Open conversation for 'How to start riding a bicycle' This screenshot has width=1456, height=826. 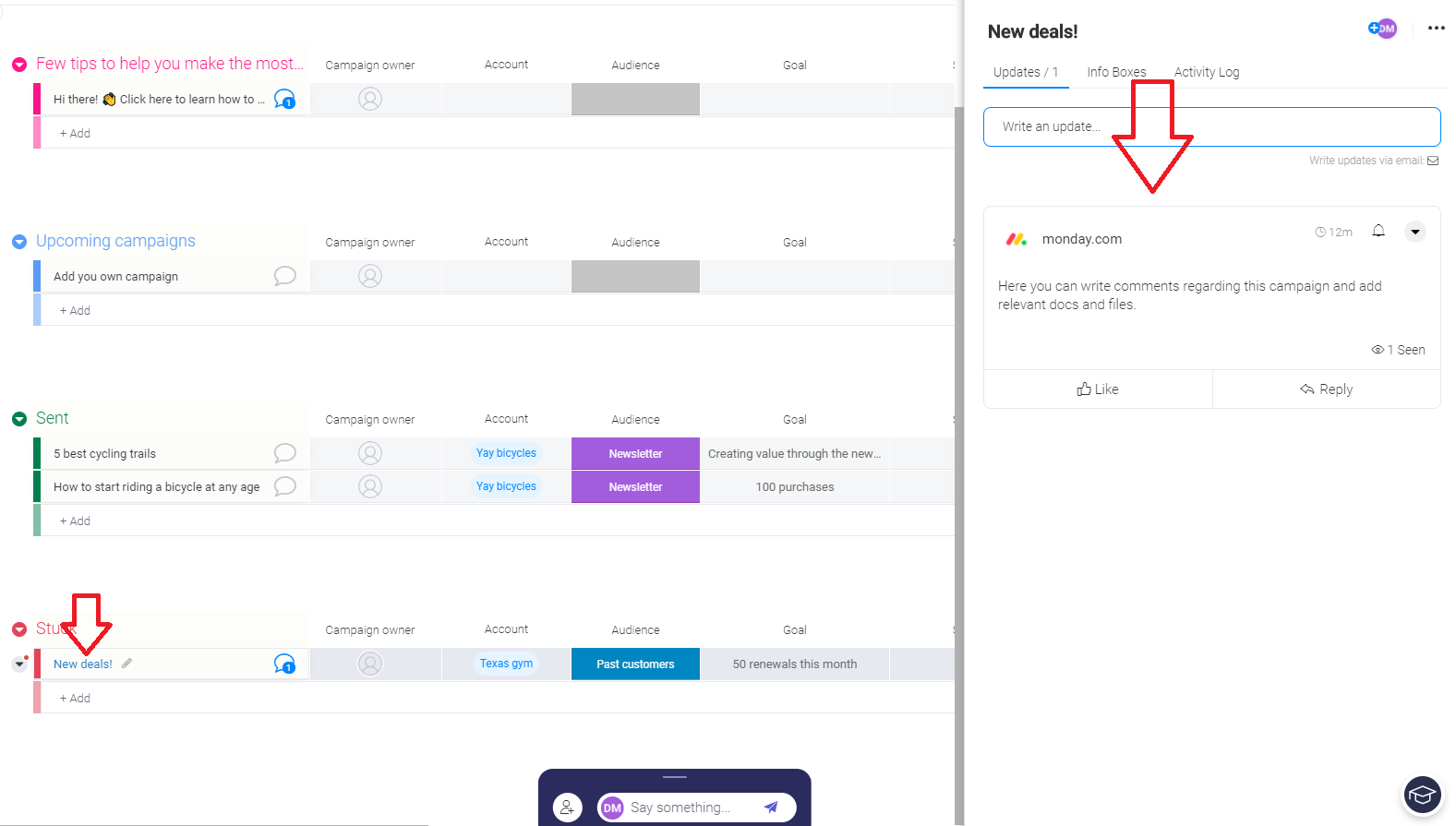click(x=285, y=486)
